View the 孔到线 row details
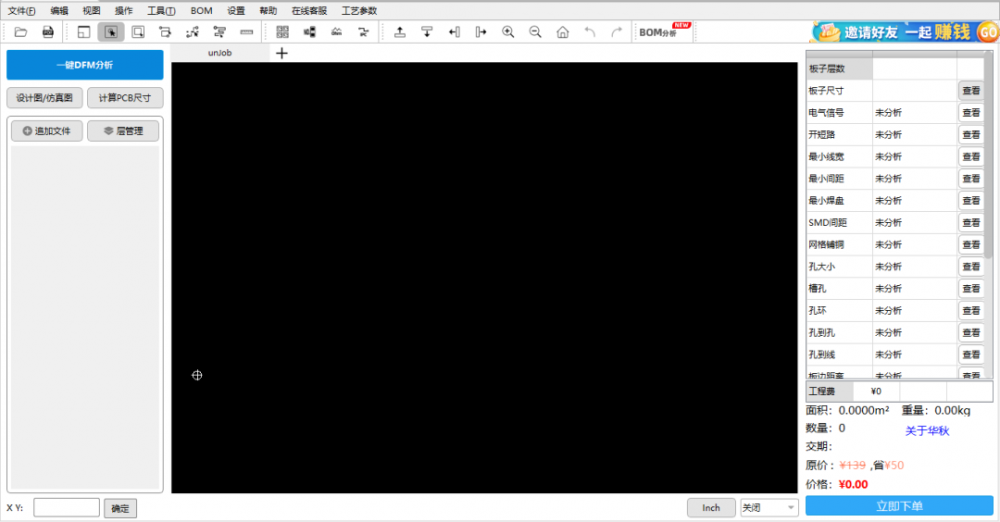 tap(971, 355)
